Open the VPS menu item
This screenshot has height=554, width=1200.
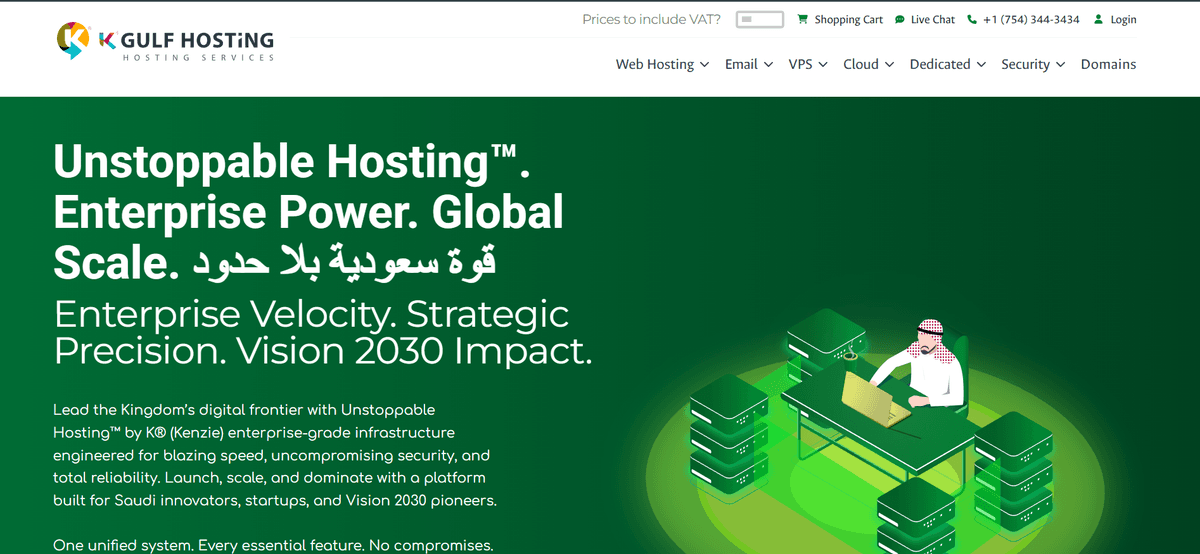pos(800,64)
